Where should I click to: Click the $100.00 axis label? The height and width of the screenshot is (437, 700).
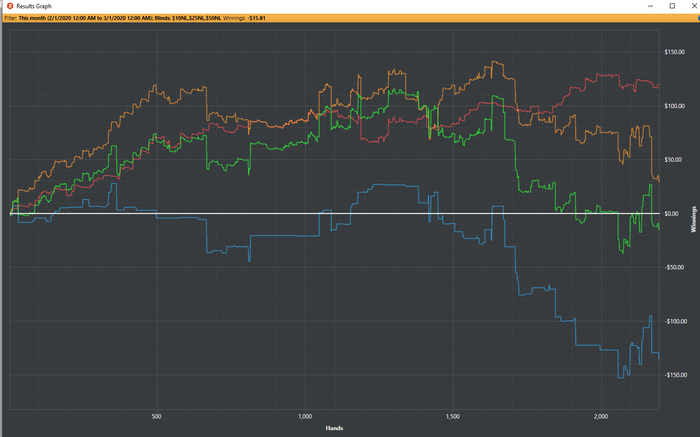(674, 106)
